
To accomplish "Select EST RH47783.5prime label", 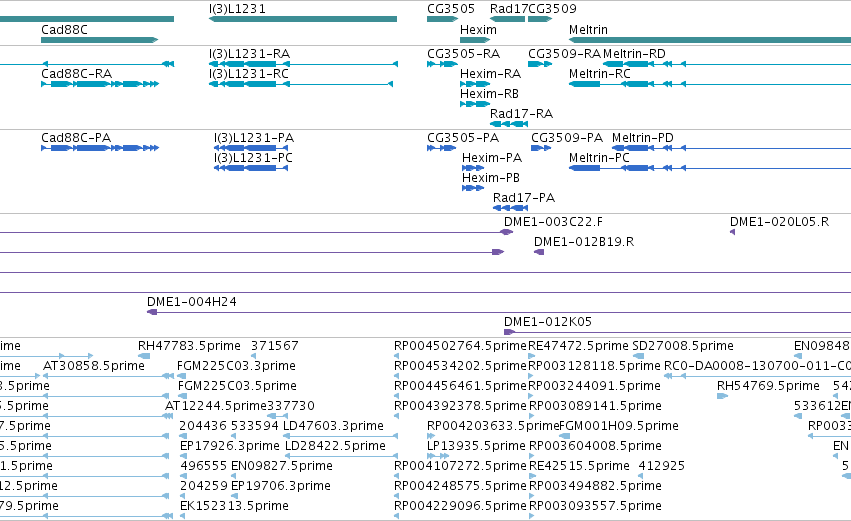I will [189, 346].
